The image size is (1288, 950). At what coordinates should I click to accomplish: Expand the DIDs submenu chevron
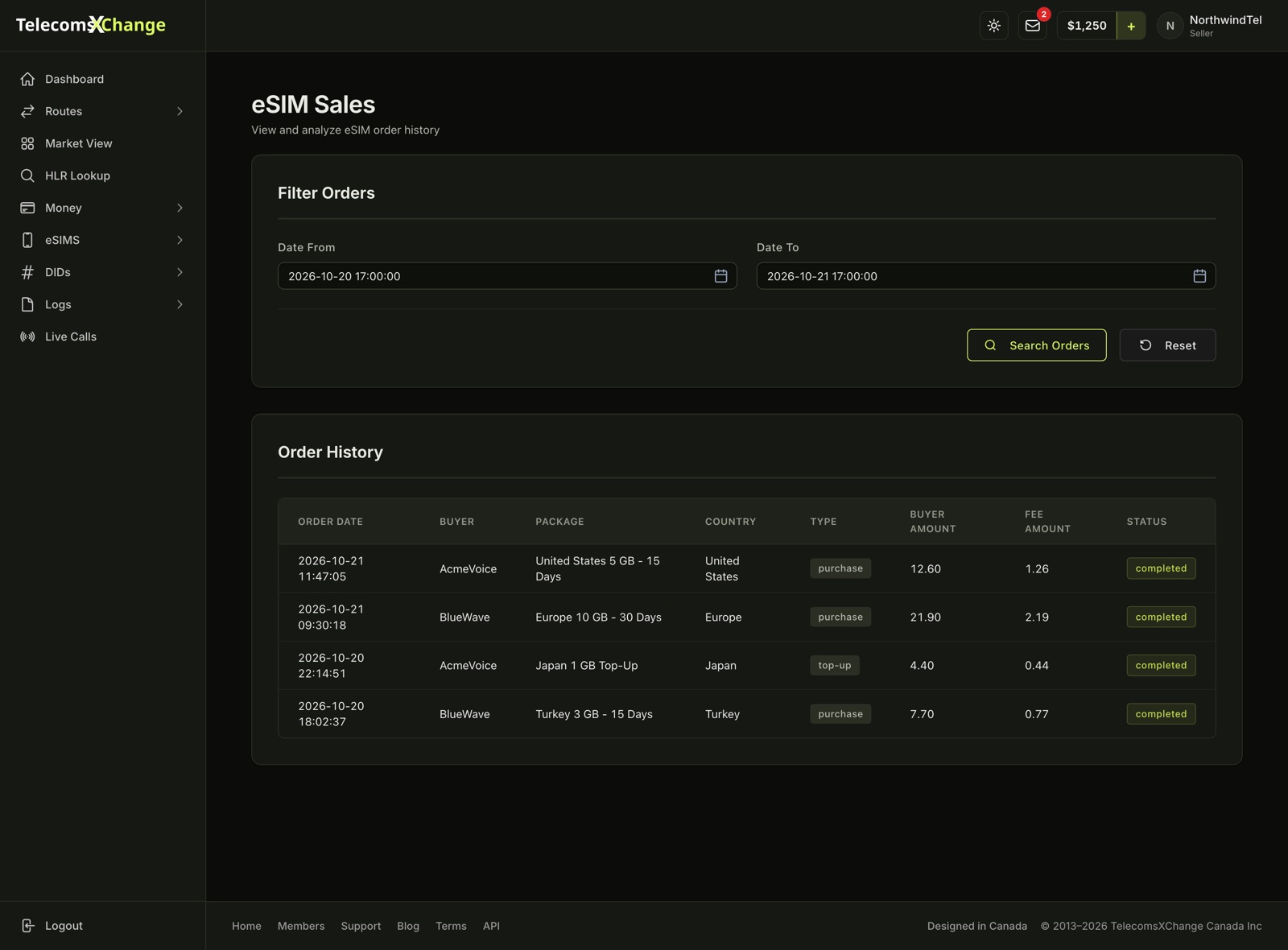(180, 272)
